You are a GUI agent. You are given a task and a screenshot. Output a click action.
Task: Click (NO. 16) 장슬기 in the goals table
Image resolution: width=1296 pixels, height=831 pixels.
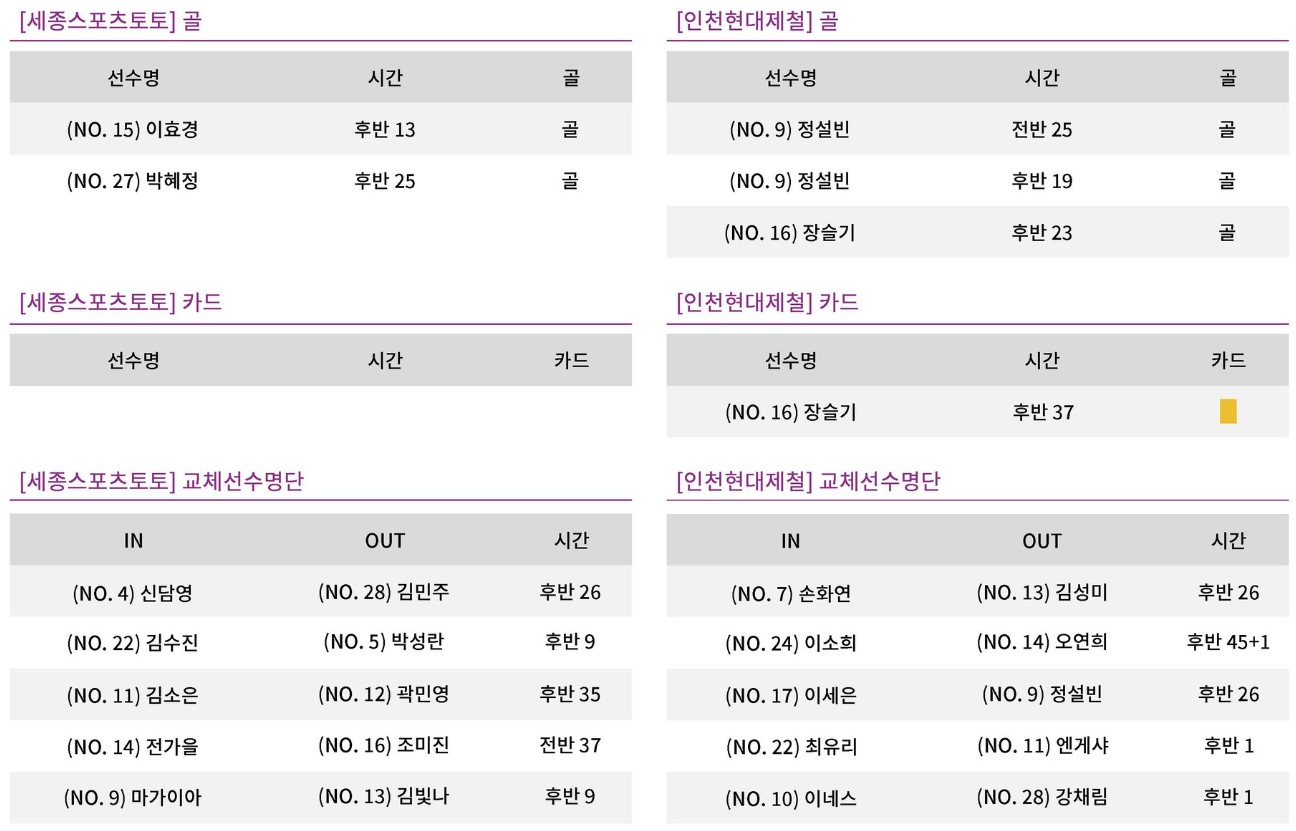[790, 233]
